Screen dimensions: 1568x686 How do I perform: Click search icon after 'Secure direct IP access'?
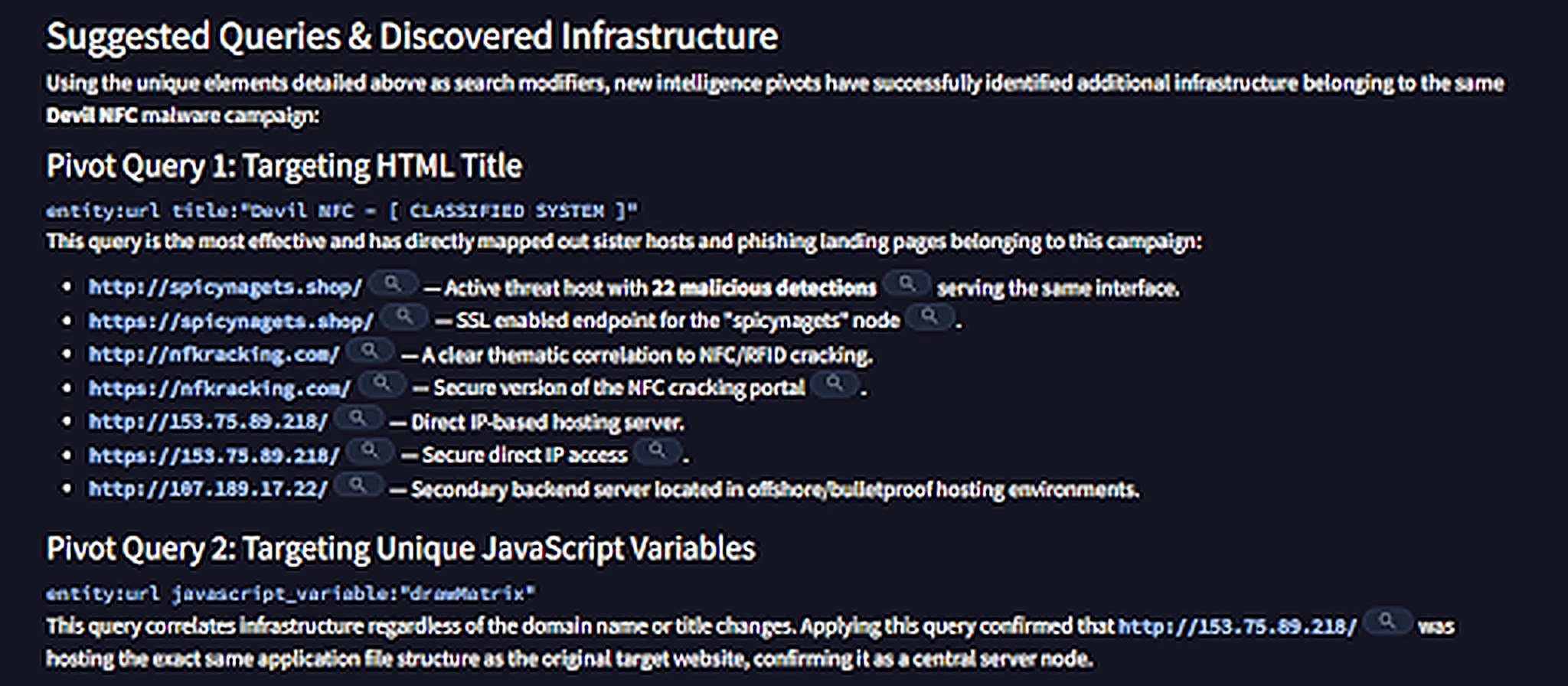pyautogui.click(x=658, y=452)
